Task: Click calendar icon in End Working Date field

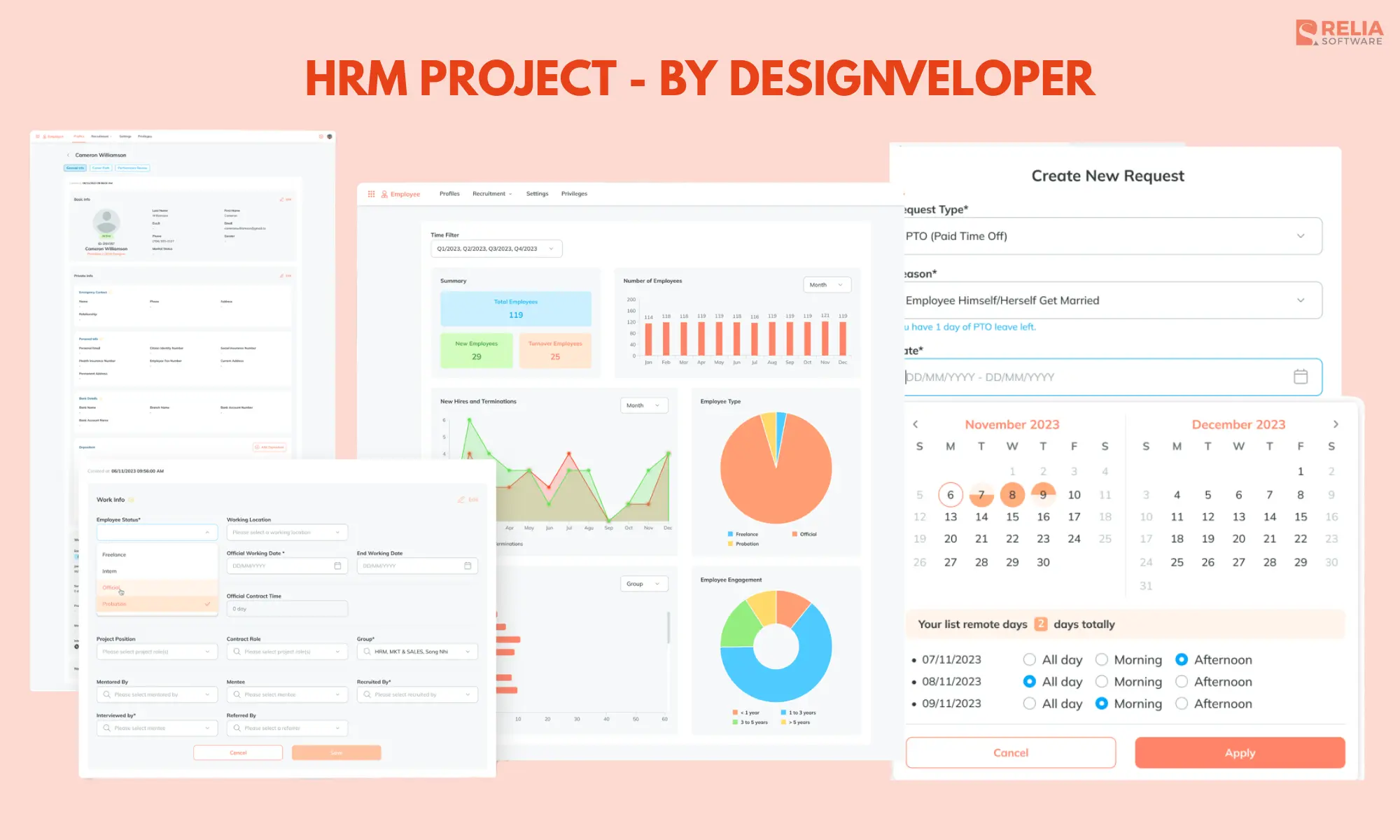Action: coord(468,566)
